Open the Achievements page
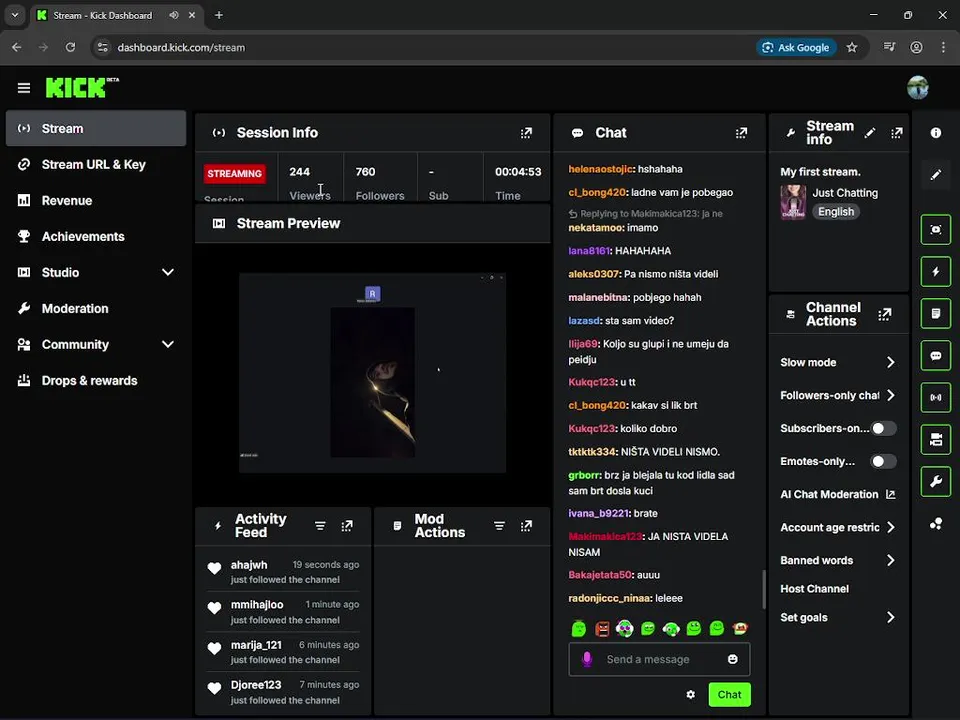 click(x=96, y=237)
